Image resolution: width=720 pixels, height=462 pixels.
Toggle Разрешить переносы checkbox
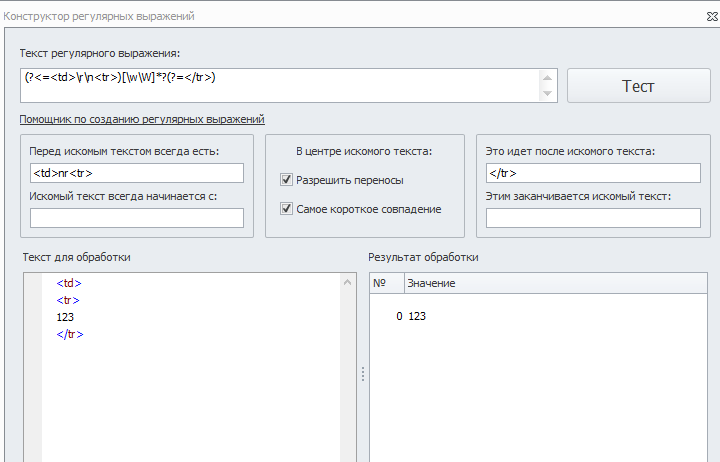click(x=287, y=180)
